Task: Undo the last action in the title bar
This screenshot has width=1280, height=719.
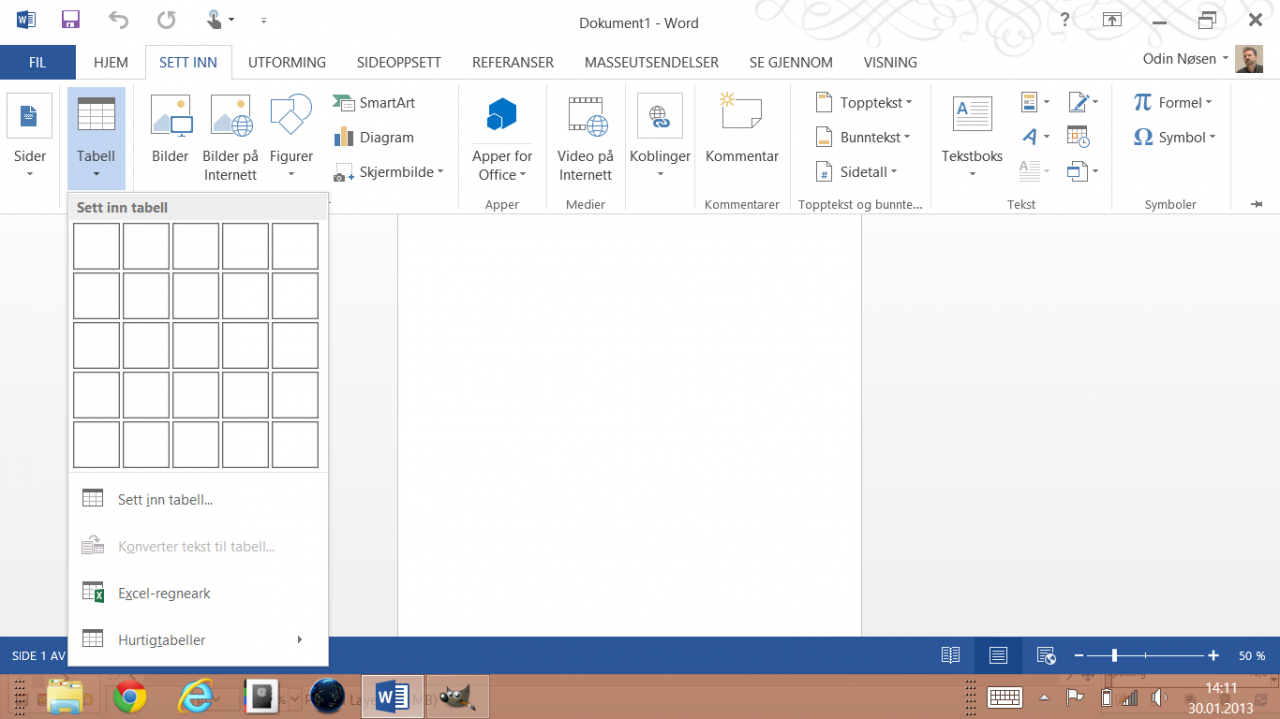Action: [x=119, y=20]
